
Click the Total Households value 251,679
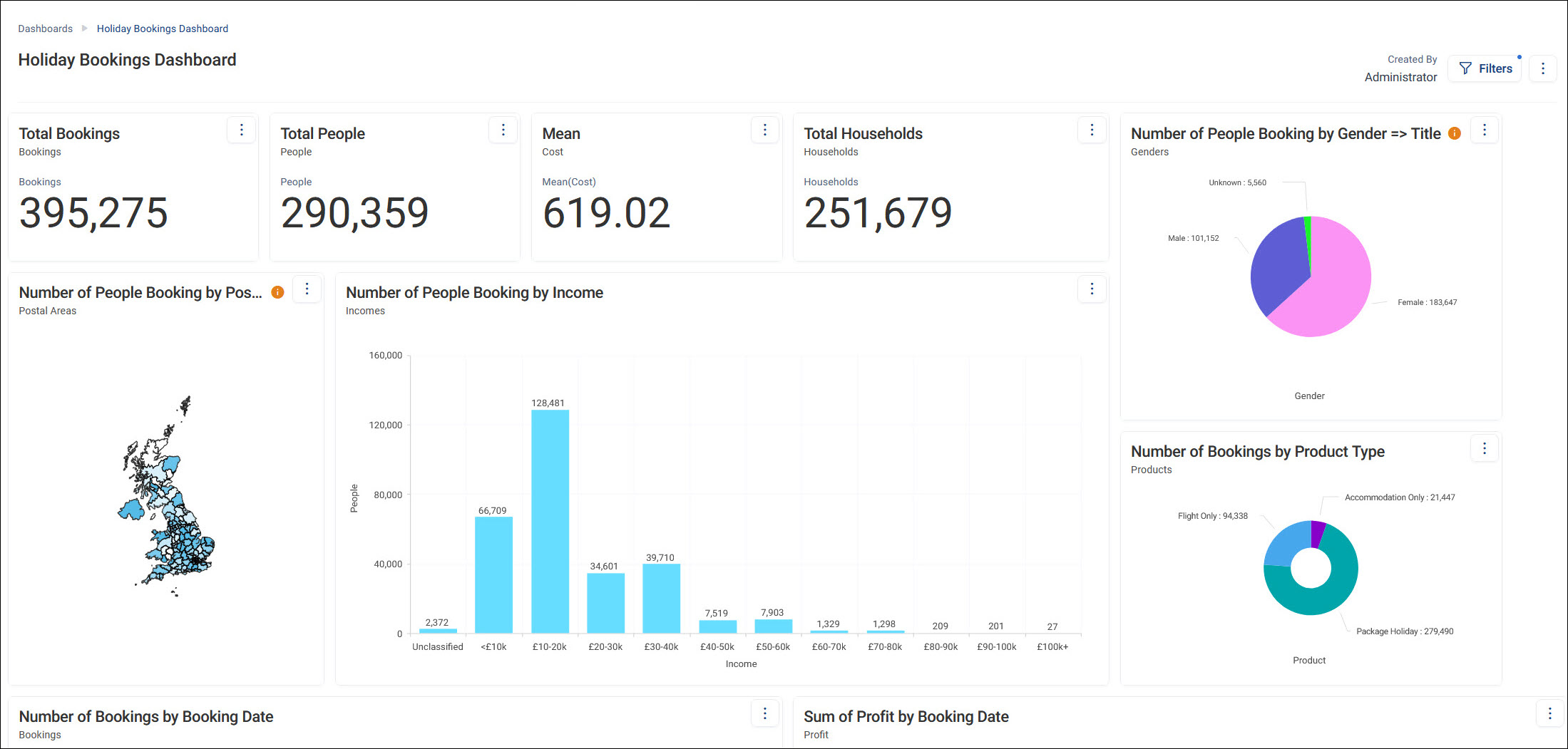pos(878,213)
